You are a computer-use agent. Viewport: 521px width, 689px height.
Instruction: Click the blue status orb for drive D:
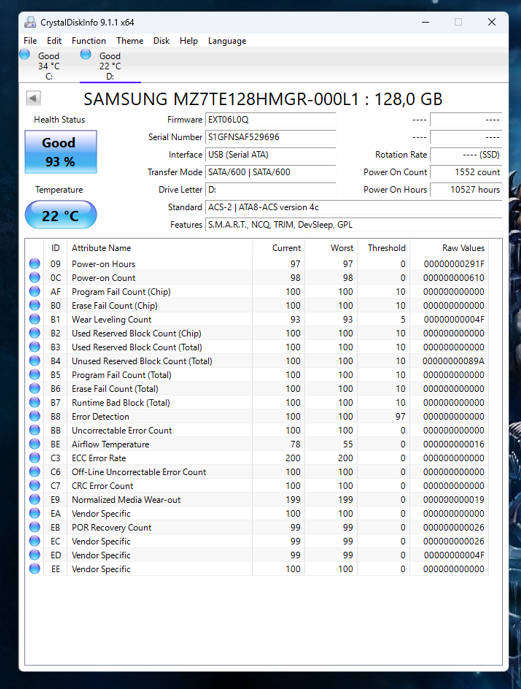(x=86, y=54)
